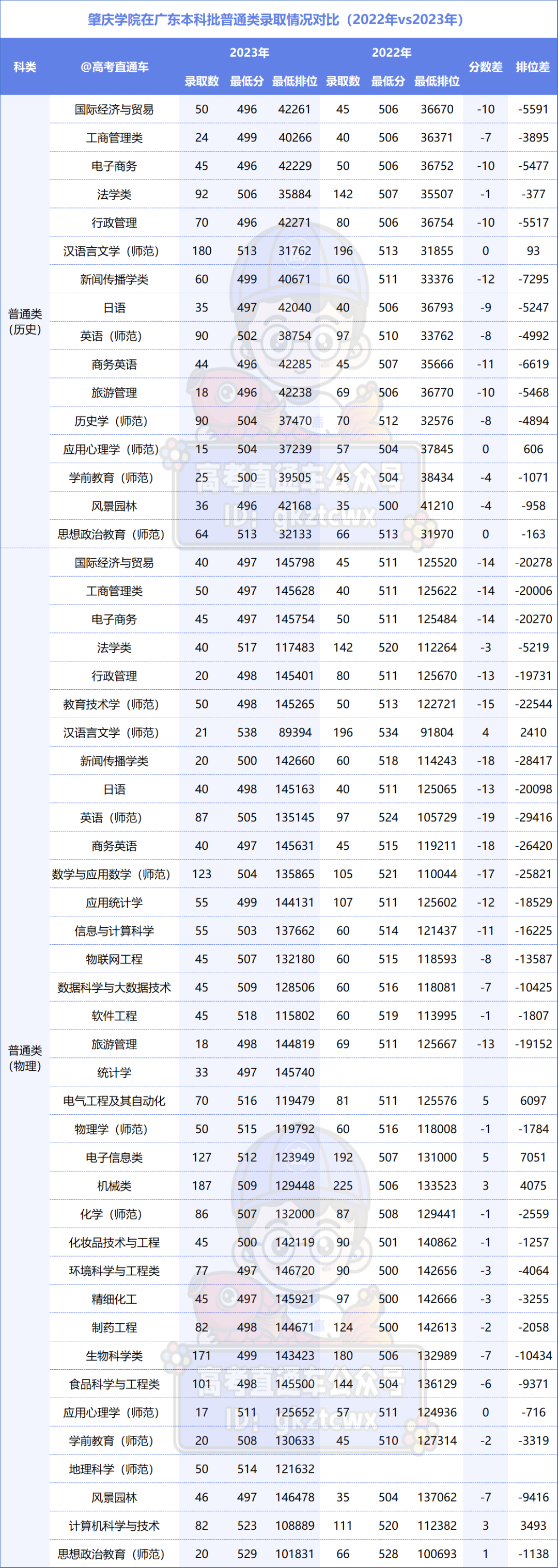558x1568 pixels.
Task: Click the 31970 rank value
Action: pyautogui.click(x=437, y=534)
